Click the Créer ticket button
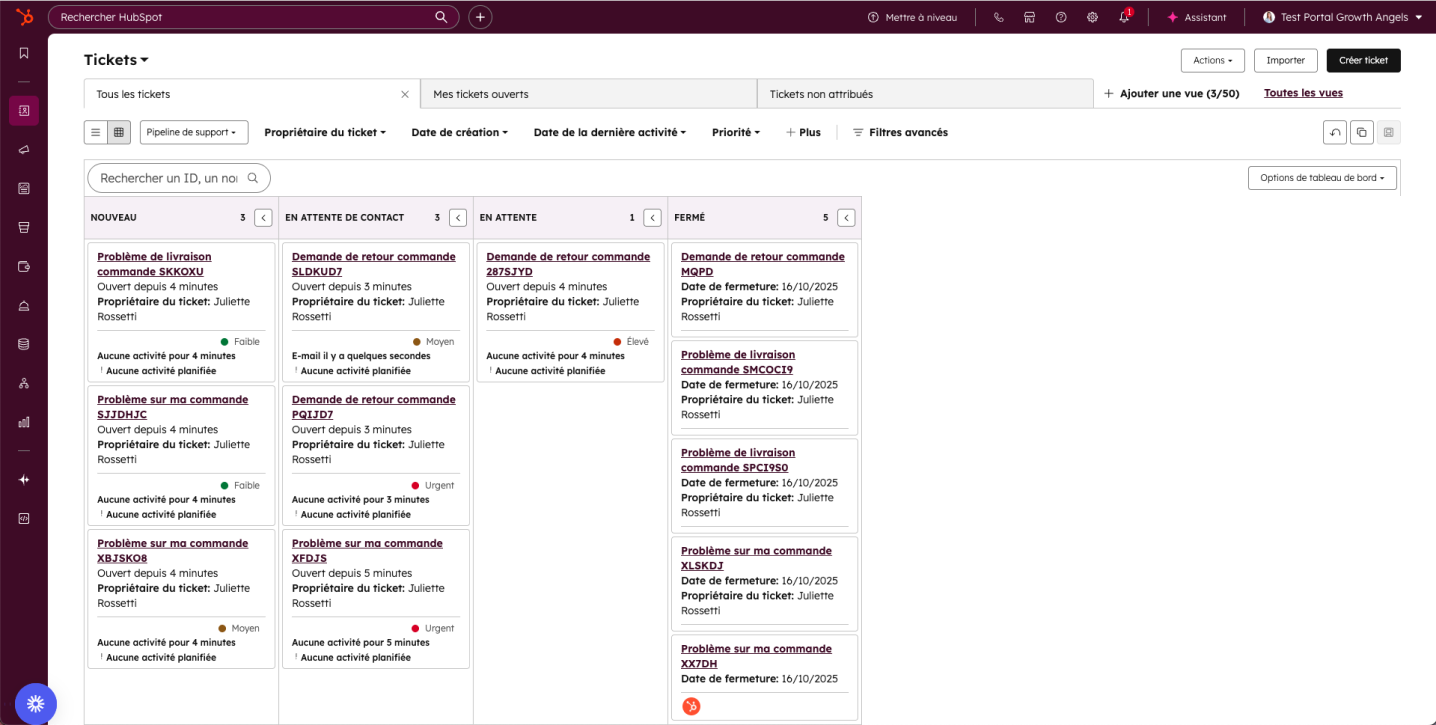The image size is (1436, 725). [1362, 60]
